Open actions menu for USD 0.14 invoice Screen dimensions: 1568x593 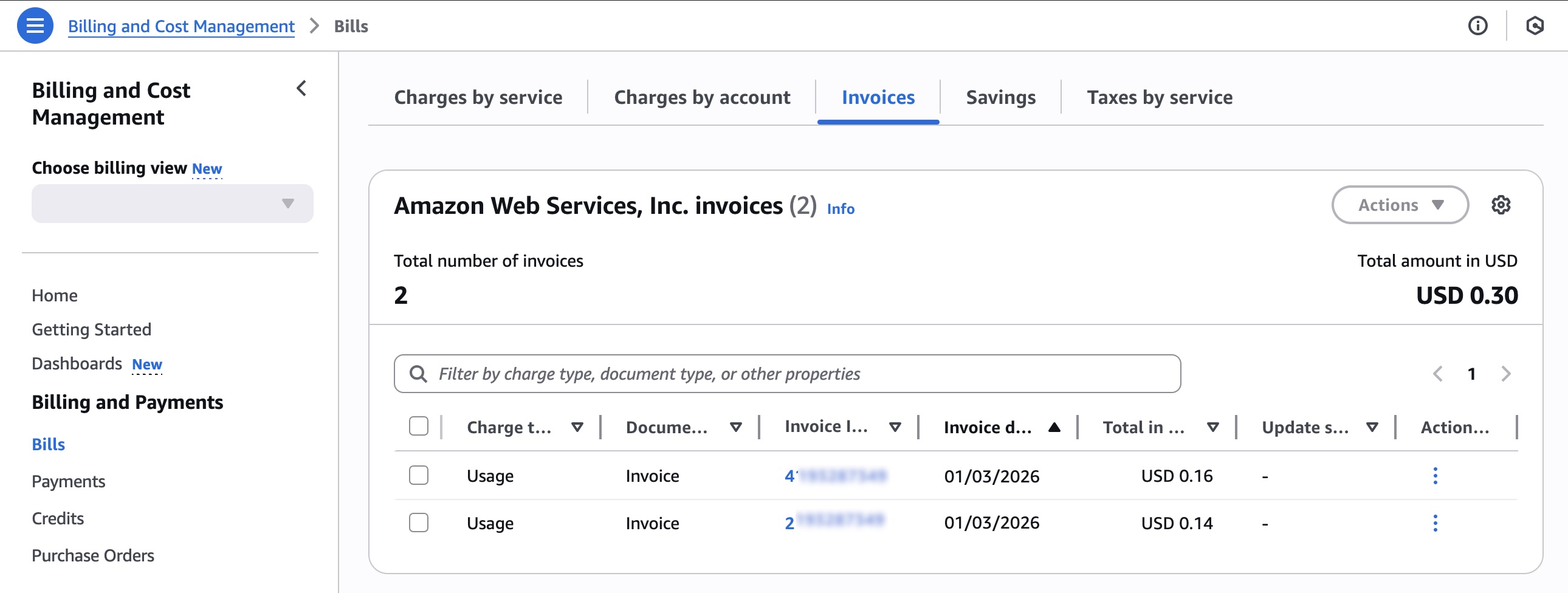coord(1435,523)
